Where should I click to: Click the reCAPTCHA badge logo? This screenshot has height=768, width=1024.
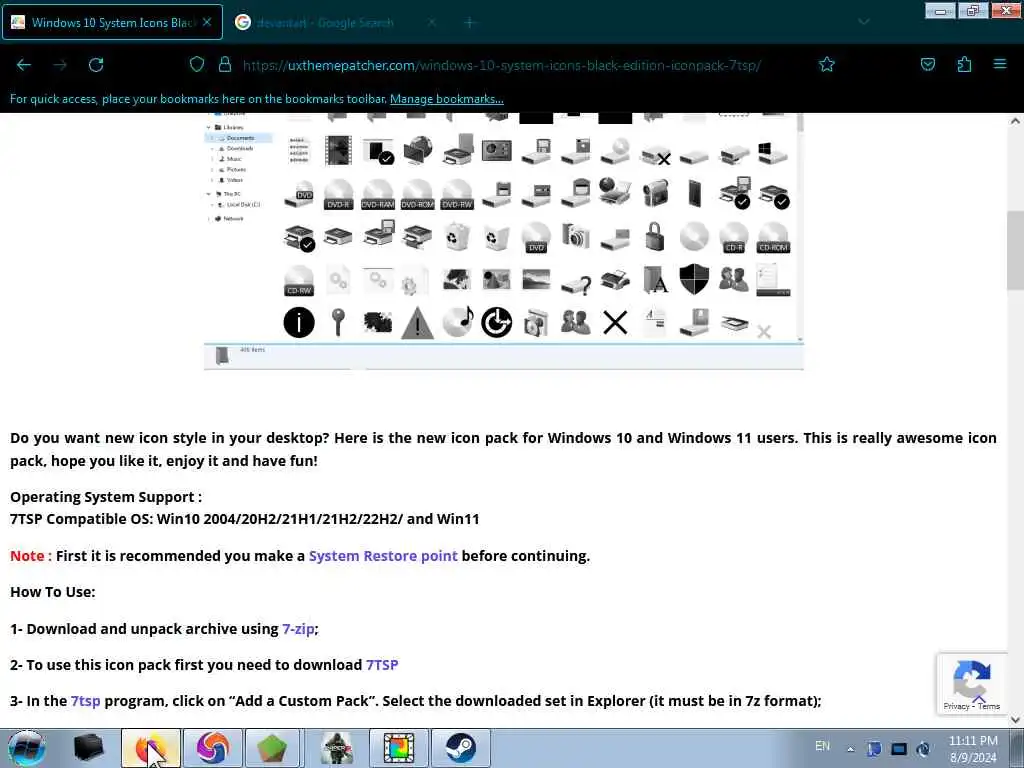coord(972,679)
